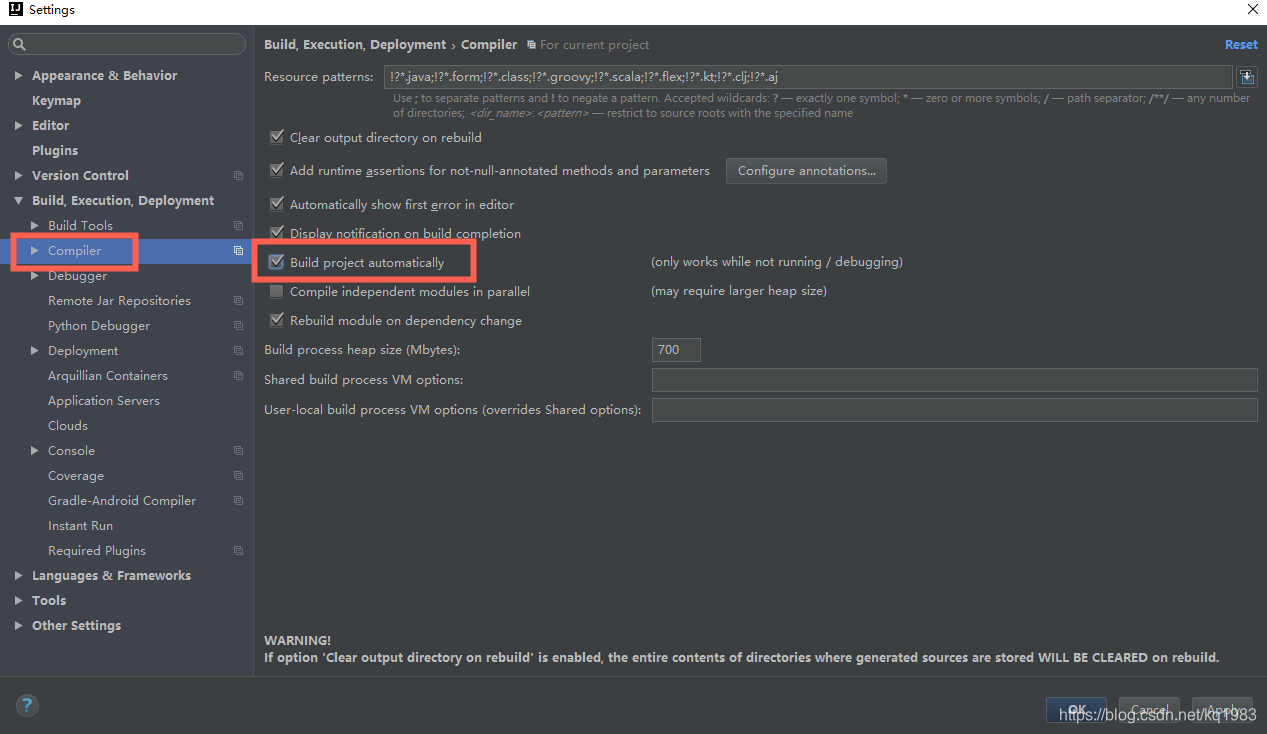Viewport: 1267px width, 734px height.
Task: Click the project-settings icon next to Version Control
Action: [x=238, y=175]
